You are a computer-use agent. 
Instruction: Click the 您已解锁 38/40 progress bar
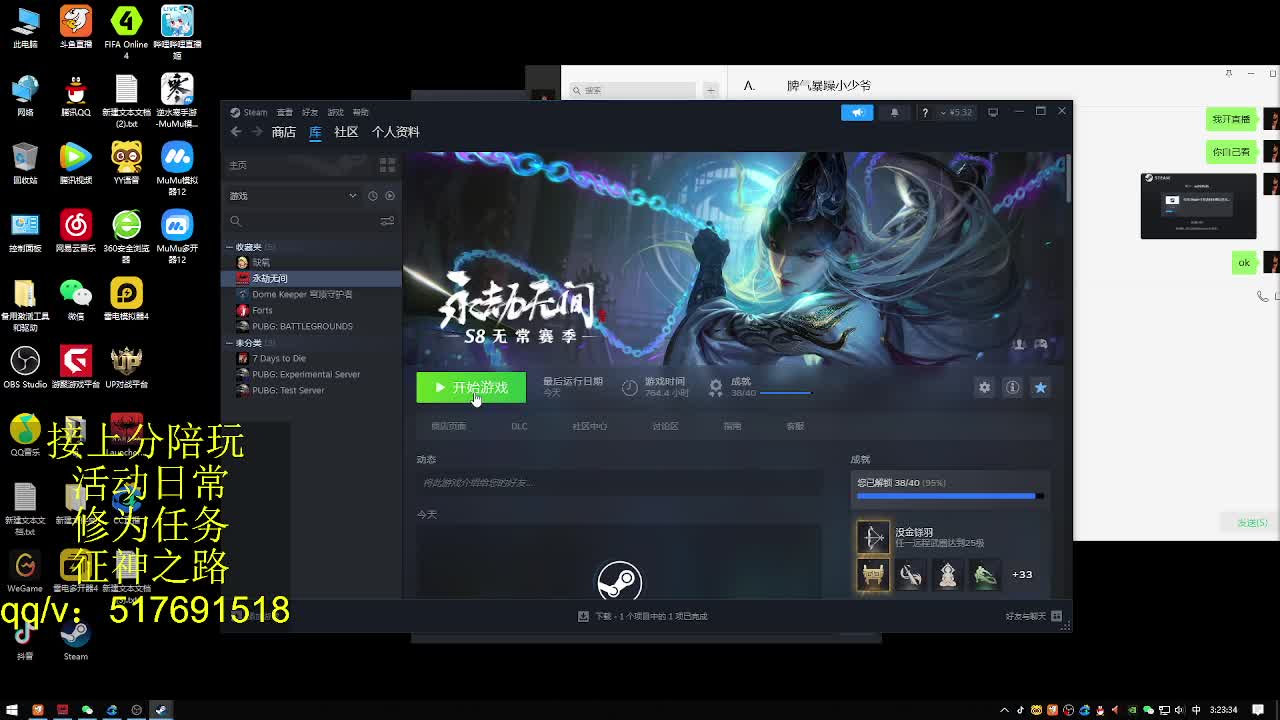pyautogui.click(x=950, y=495)
